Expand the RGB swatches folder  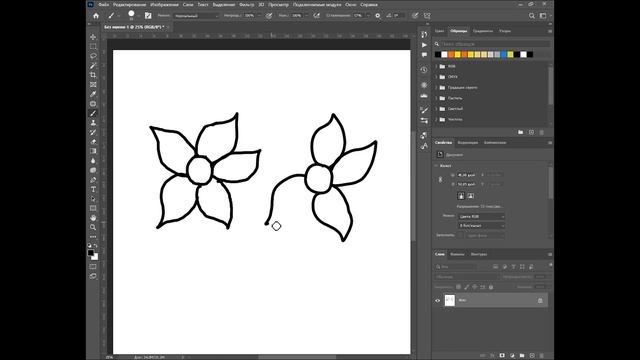point(436,66)
